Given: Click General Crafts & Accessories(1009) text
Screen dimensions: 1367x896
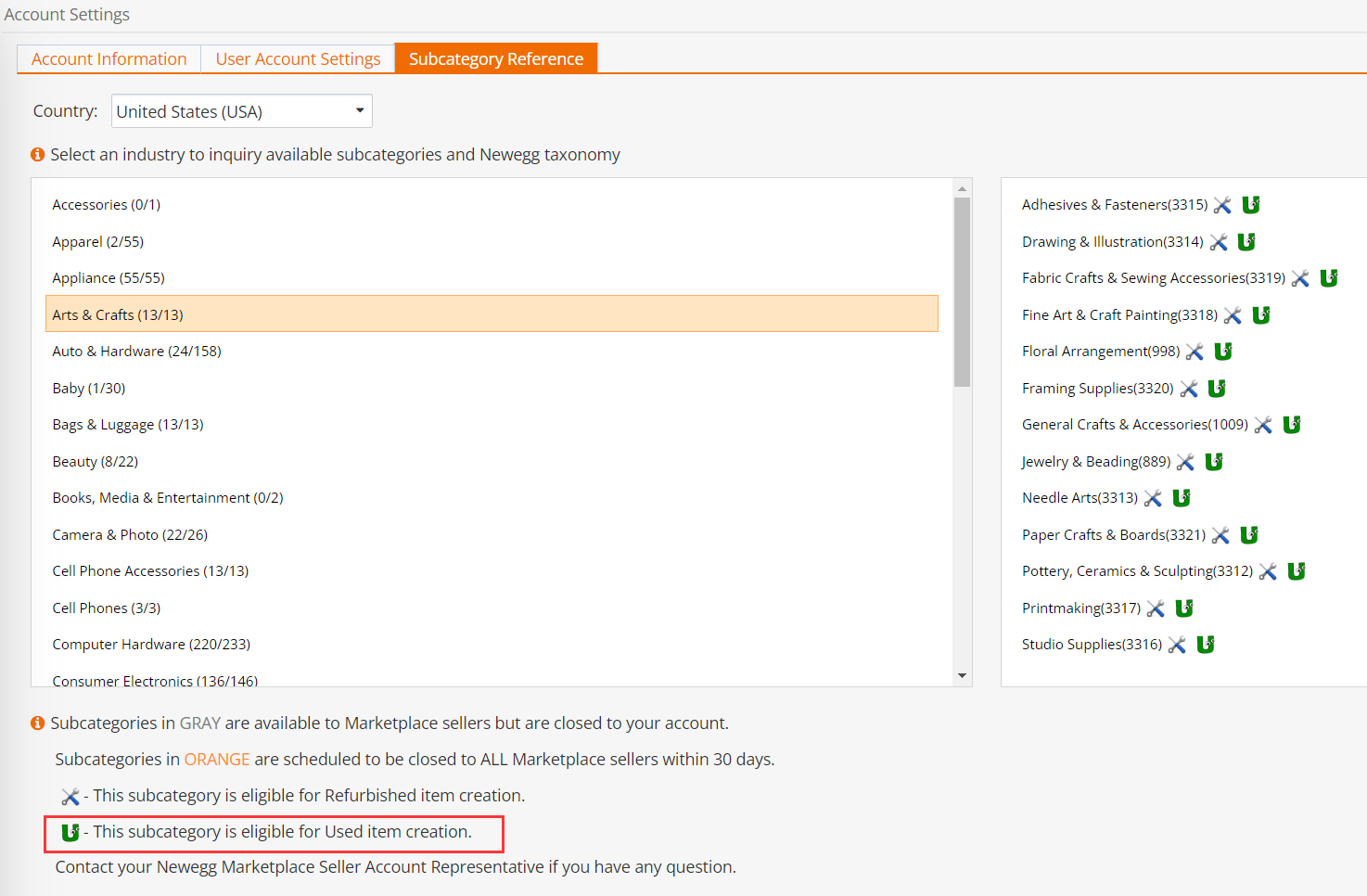Looking at the screenshot, I should (x=1135, y=425).
